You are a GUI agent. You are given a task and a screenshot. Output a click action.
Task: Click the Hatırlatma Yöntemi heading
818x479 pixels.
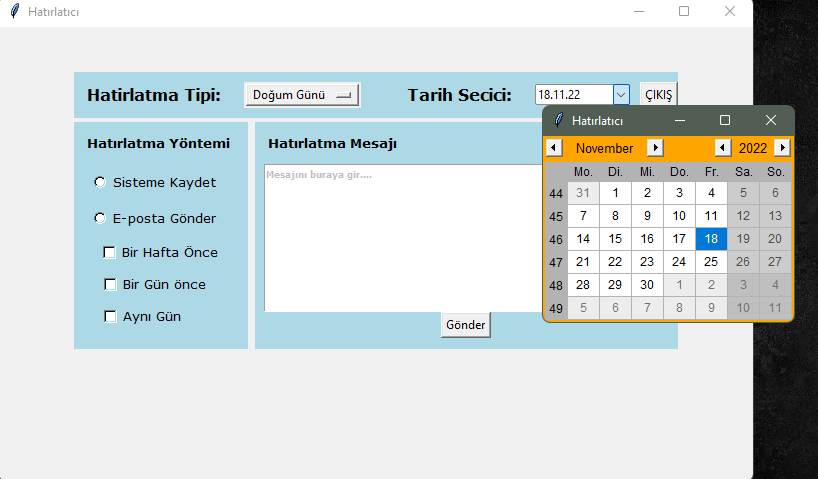point(159,143)
